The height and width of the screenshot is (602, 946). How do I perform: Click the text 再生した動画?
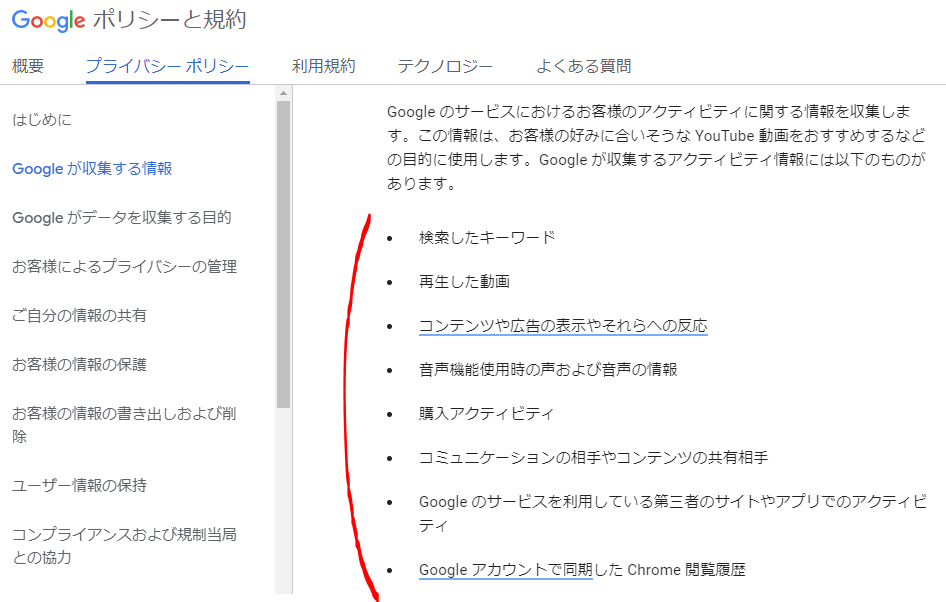465,282
